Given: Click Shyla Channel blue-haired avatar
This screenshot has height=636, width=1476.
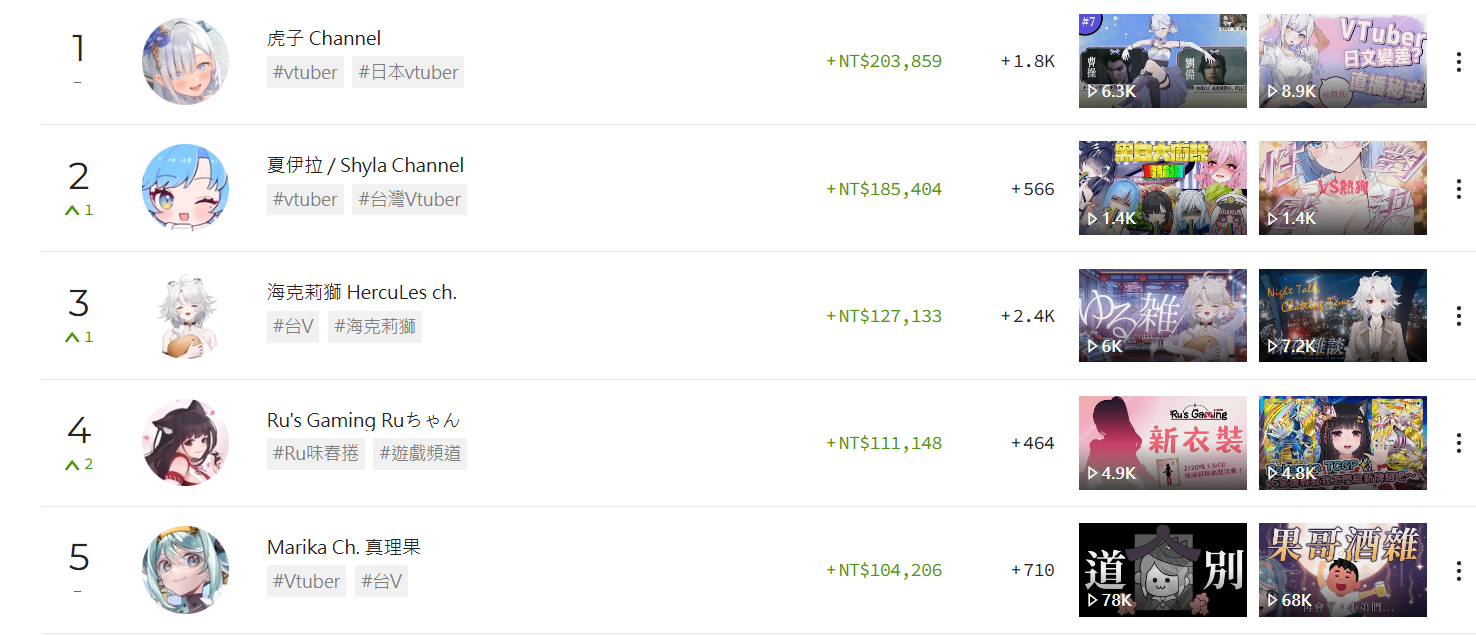Looking at the screenshot, I should click(185, 188).
